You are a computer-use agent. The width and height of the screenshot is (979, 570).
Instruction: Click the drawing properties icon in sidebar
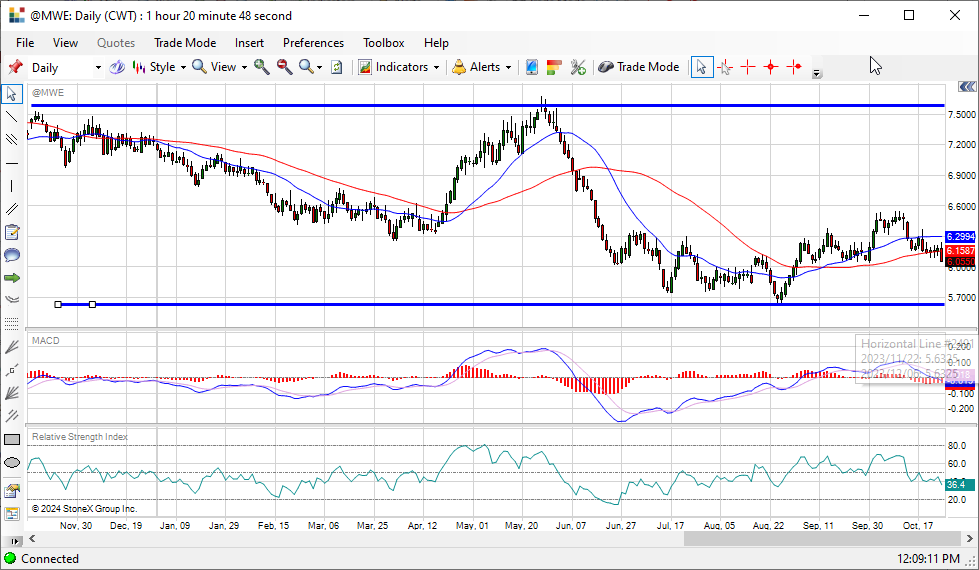(11, 491)
